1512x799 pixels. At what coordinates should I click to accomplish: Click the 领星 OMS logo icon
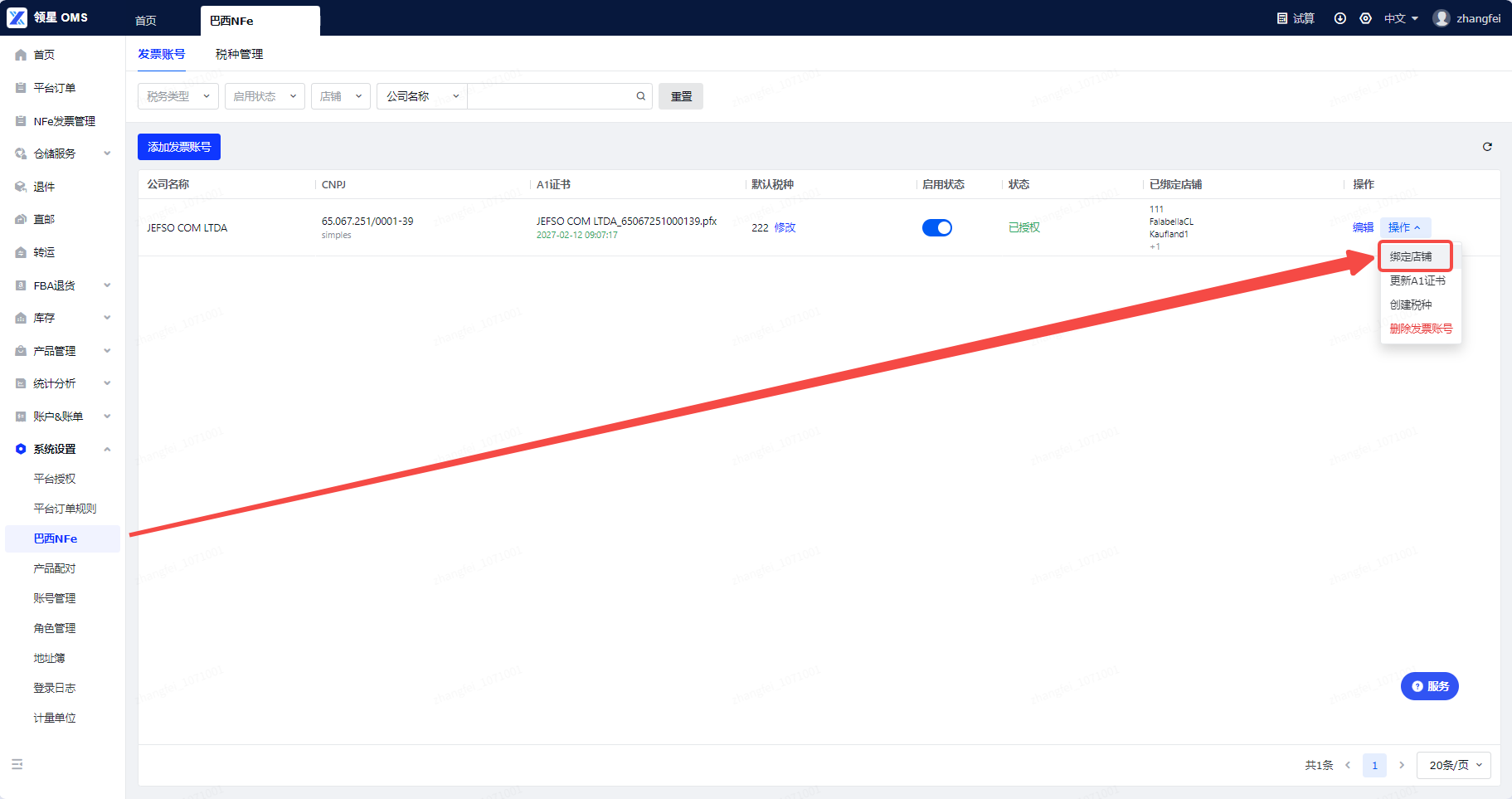[17, 17]
